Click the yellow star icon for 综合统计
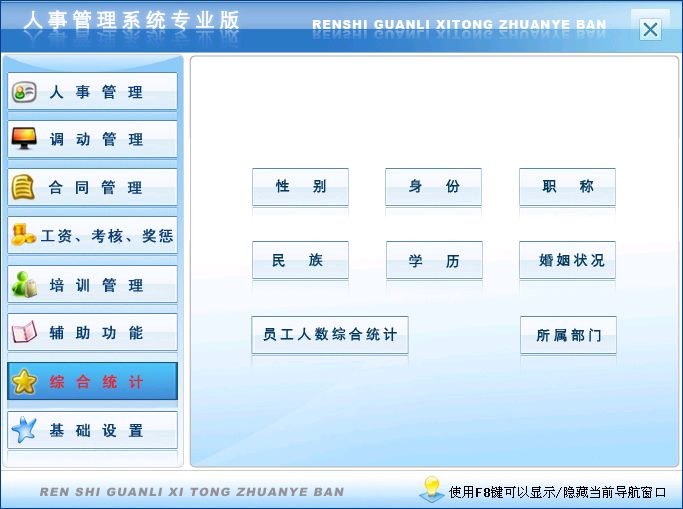 (x=24, y=382)
